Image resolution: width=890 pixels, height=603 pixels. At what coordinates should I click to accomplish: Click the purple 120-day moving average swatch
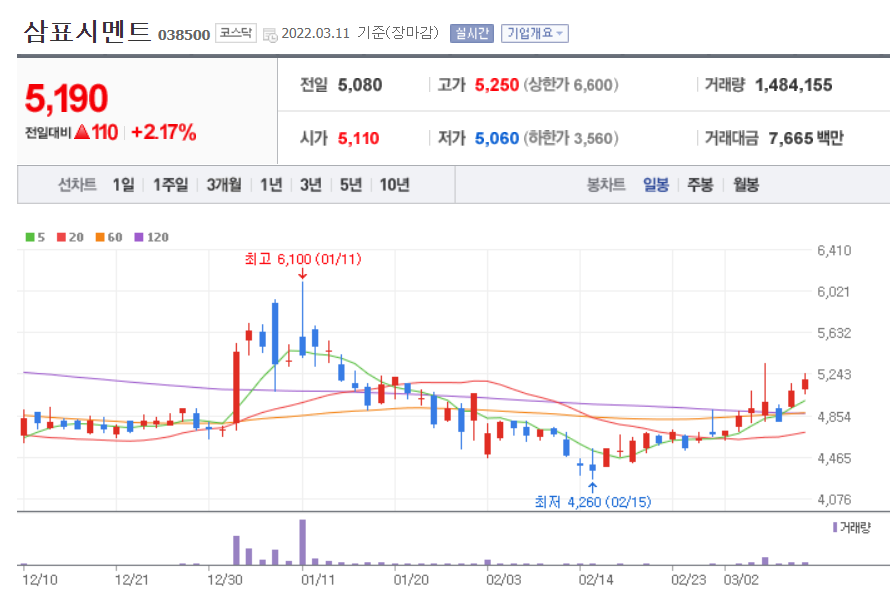coord(138,237)
